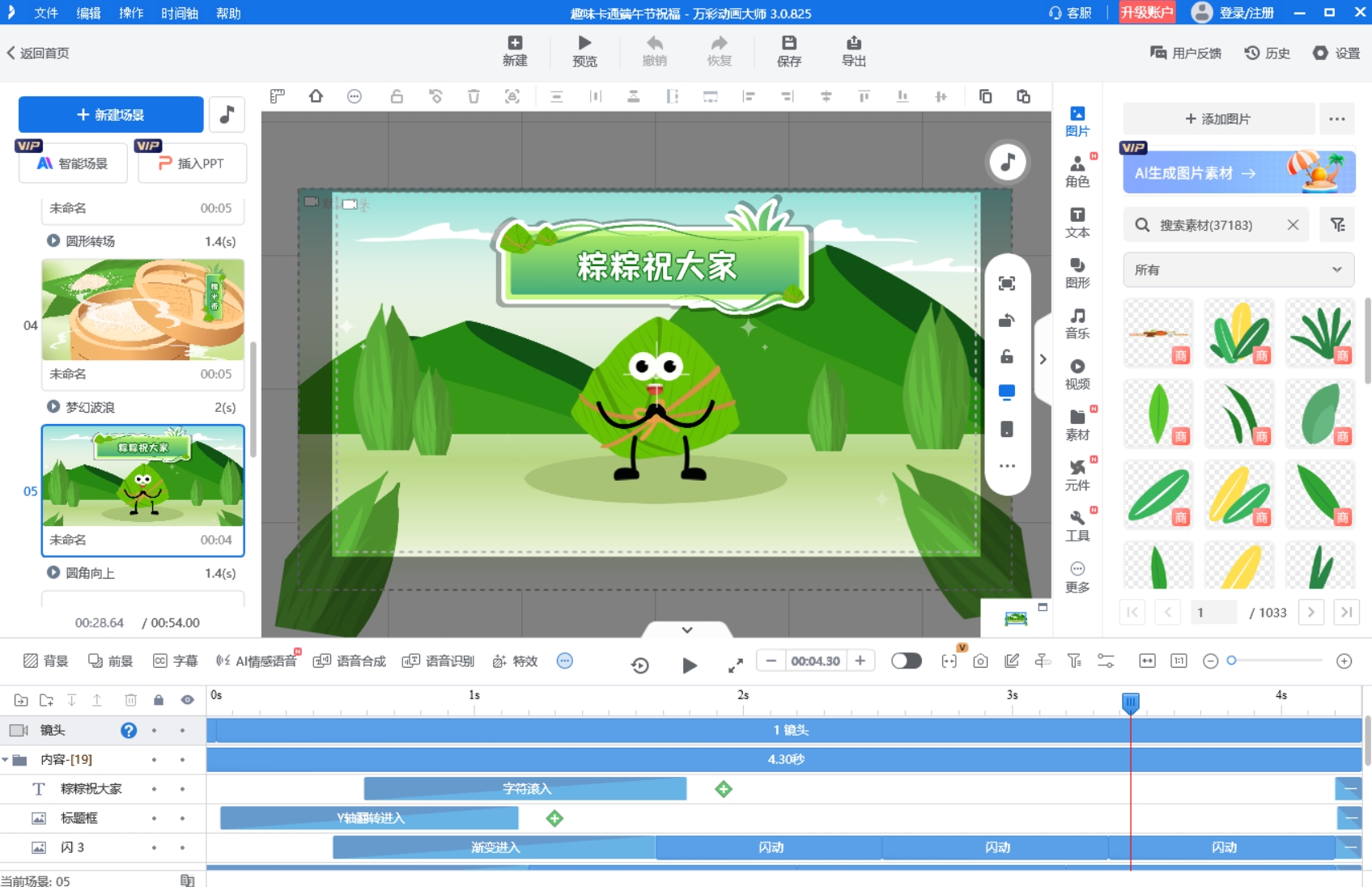The width and height of the screenshot is (1372, 887).
Task: Open the Text (文本) sidebar panel
Action: coord(1077,223)
